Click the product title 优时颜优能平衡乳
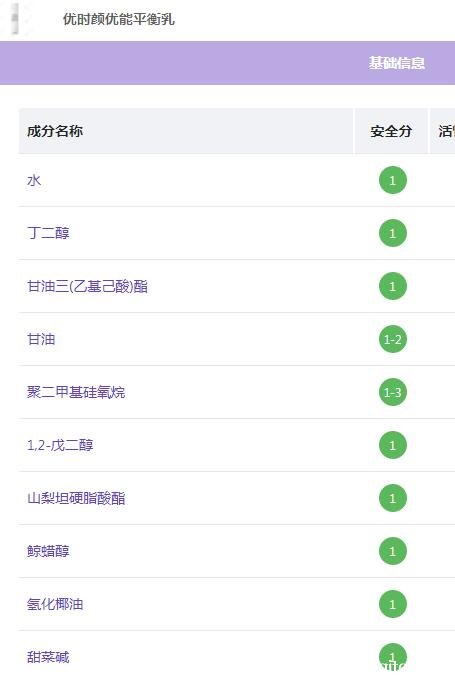Image resolution: width=455 pixels, height=681 pixels. point(119,19)
